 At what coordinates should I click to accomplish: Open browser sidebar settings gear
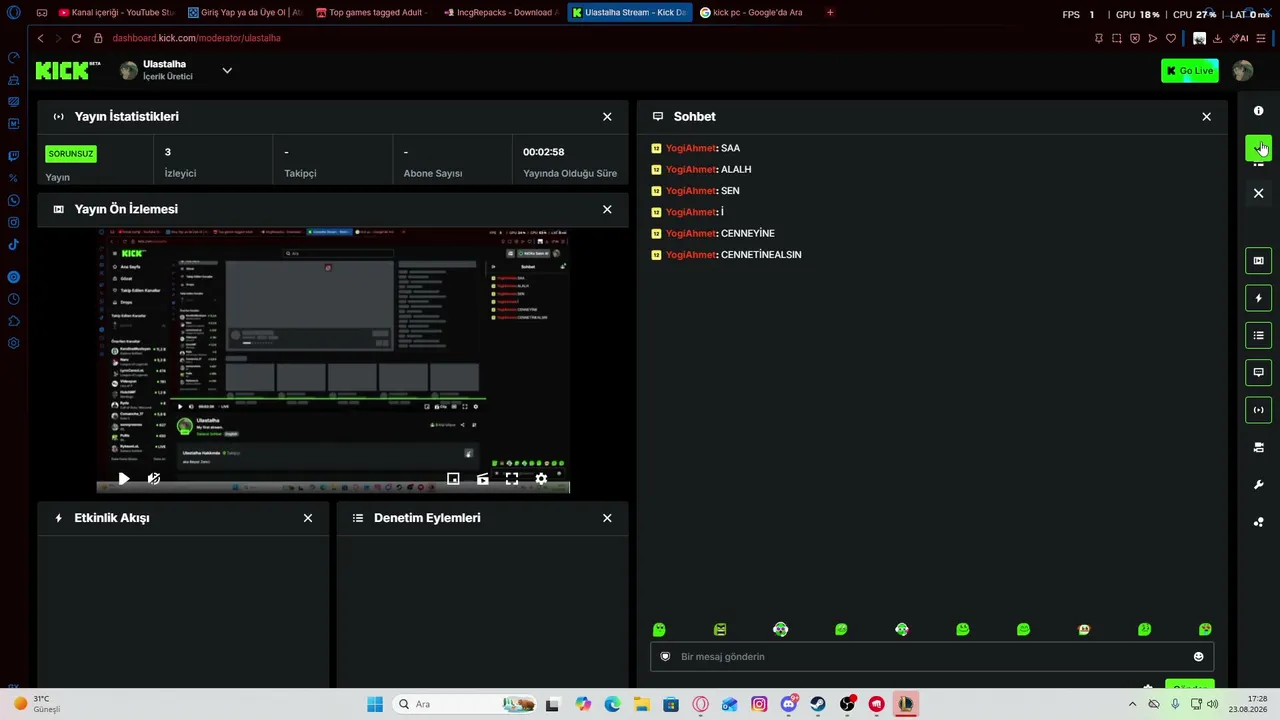[x=13, y=343]
